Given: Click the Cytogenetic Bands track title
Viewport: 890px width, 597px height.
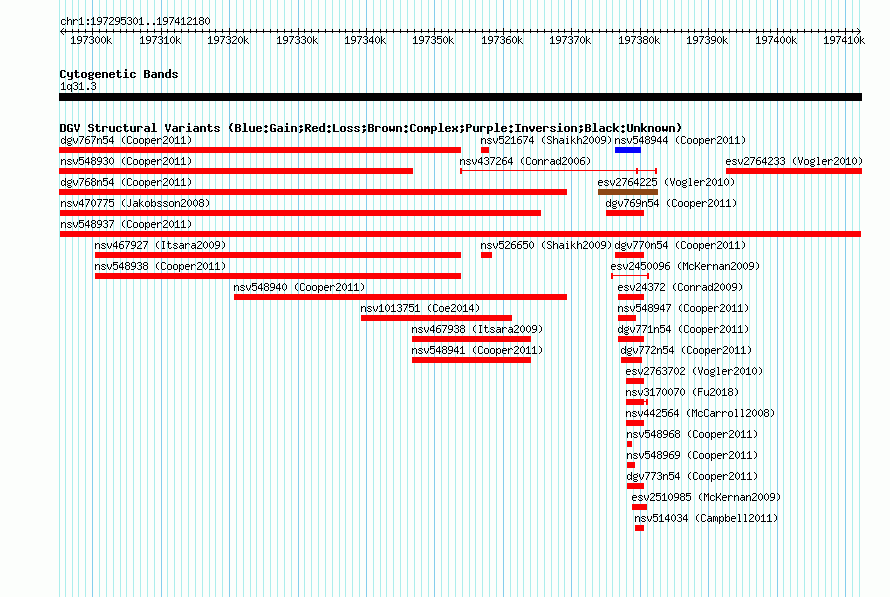Looking at the screenshot, I should (119, 74).
